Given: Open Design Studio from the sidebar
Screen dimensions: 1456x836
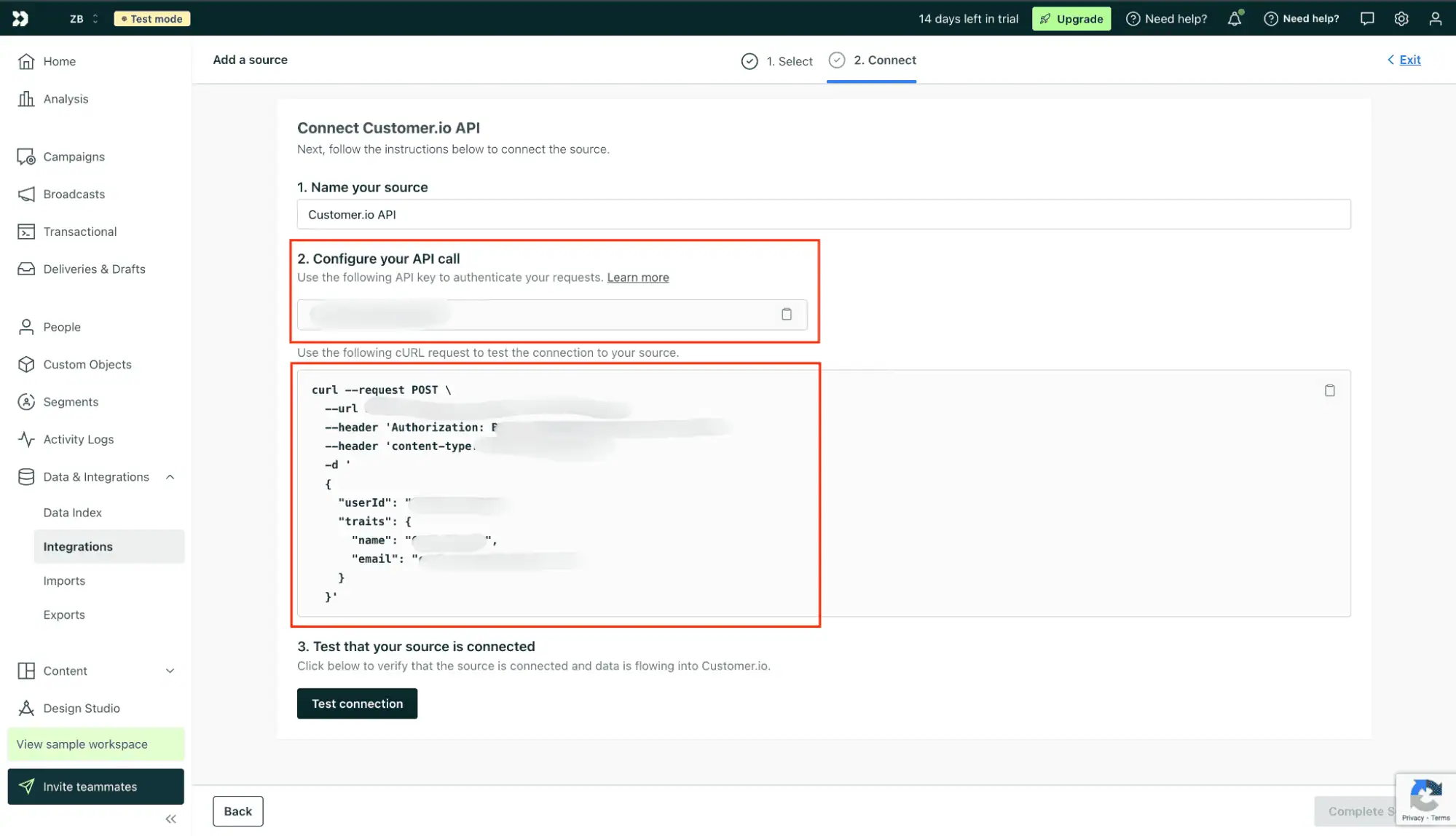Looking at the screenshot, I should point(25,707).
